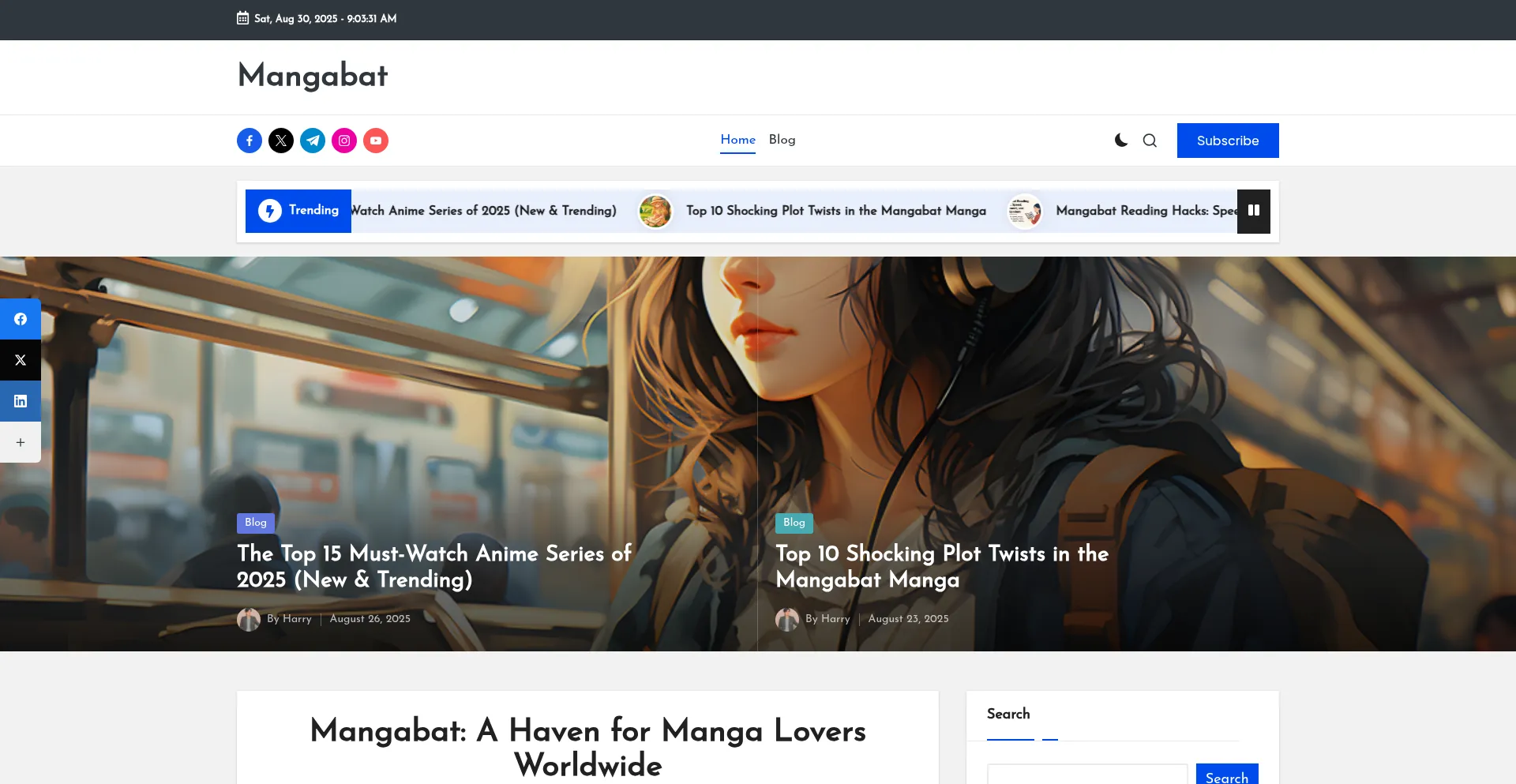Screen dimensions: 1516x784
Task: Click the date 'August 23, 2025'
Action: [909, 619]
